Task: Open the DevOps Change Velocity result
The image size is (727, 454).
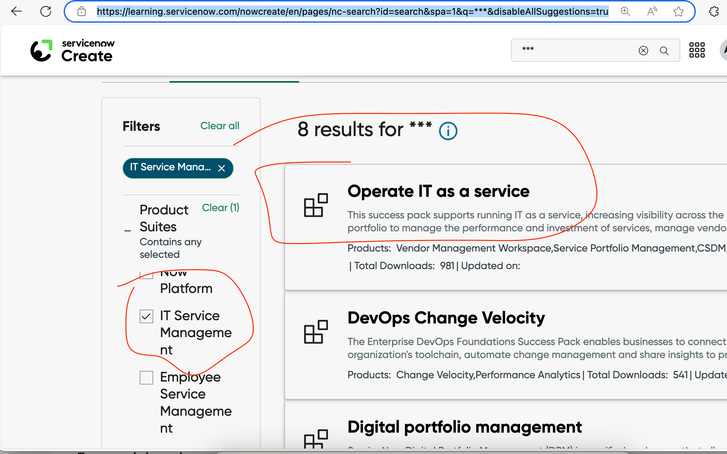Action: pyautogui.click(x=446, y=318)
